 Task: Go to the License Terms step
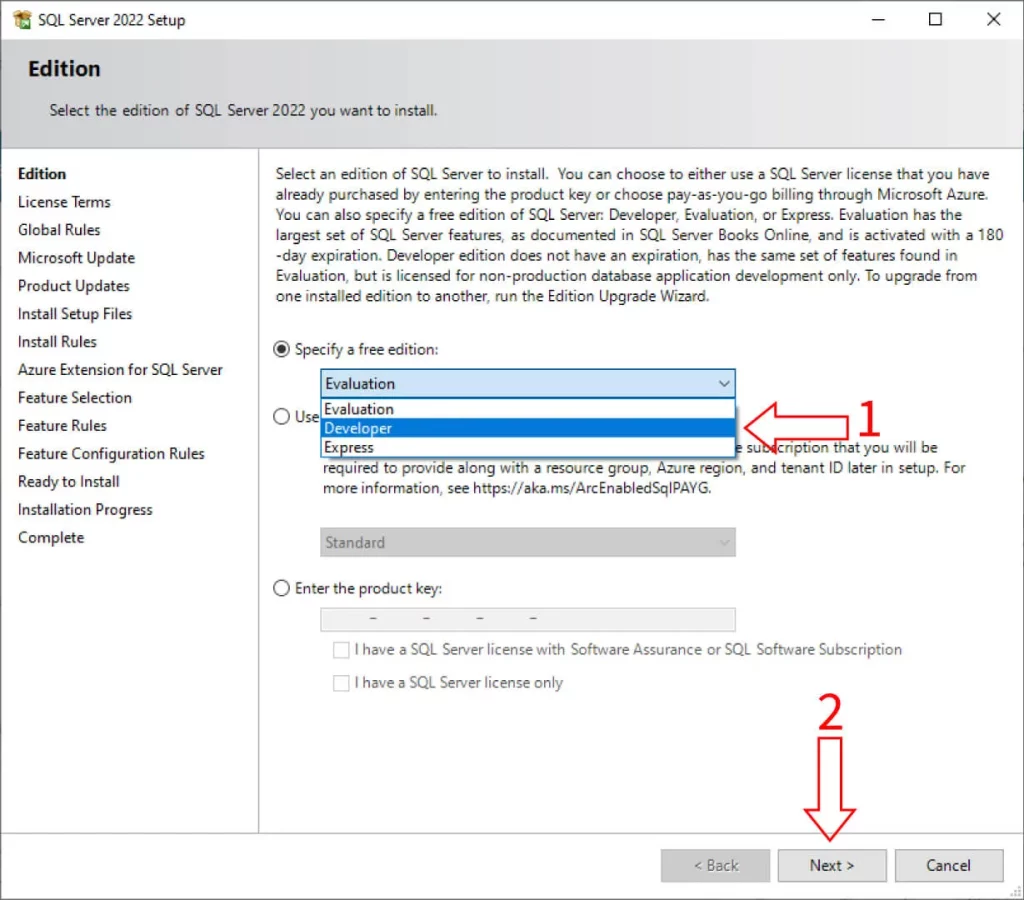click(x=64, y=201)
